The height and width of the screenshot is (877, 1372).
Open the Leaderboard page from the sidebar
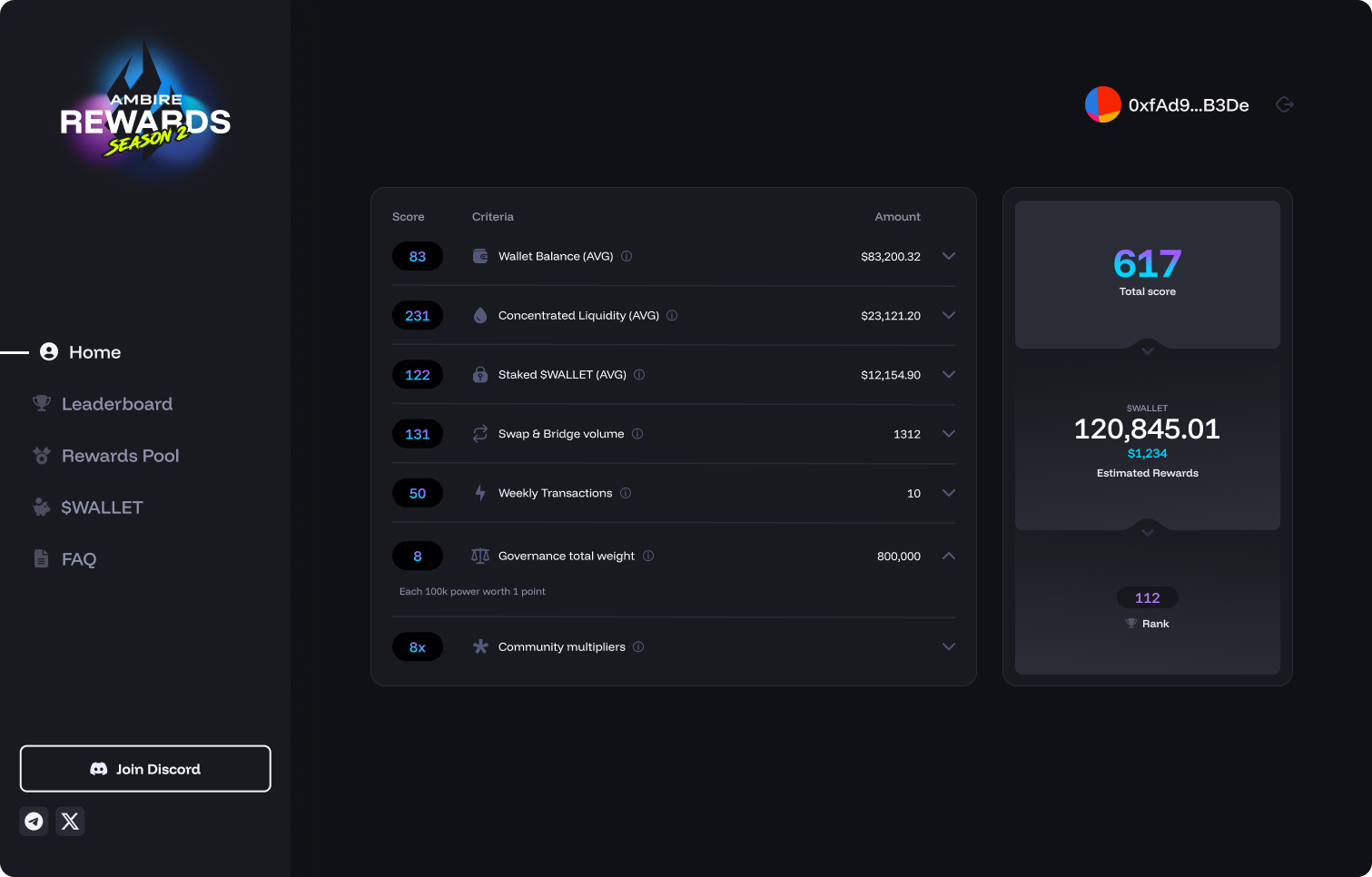(x=116, y=403)
